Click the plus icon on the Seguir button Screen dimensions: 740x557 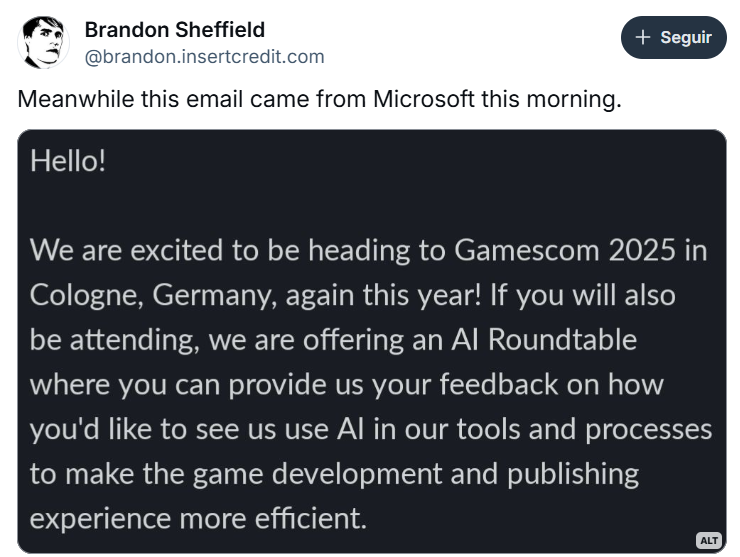(644, 37)
